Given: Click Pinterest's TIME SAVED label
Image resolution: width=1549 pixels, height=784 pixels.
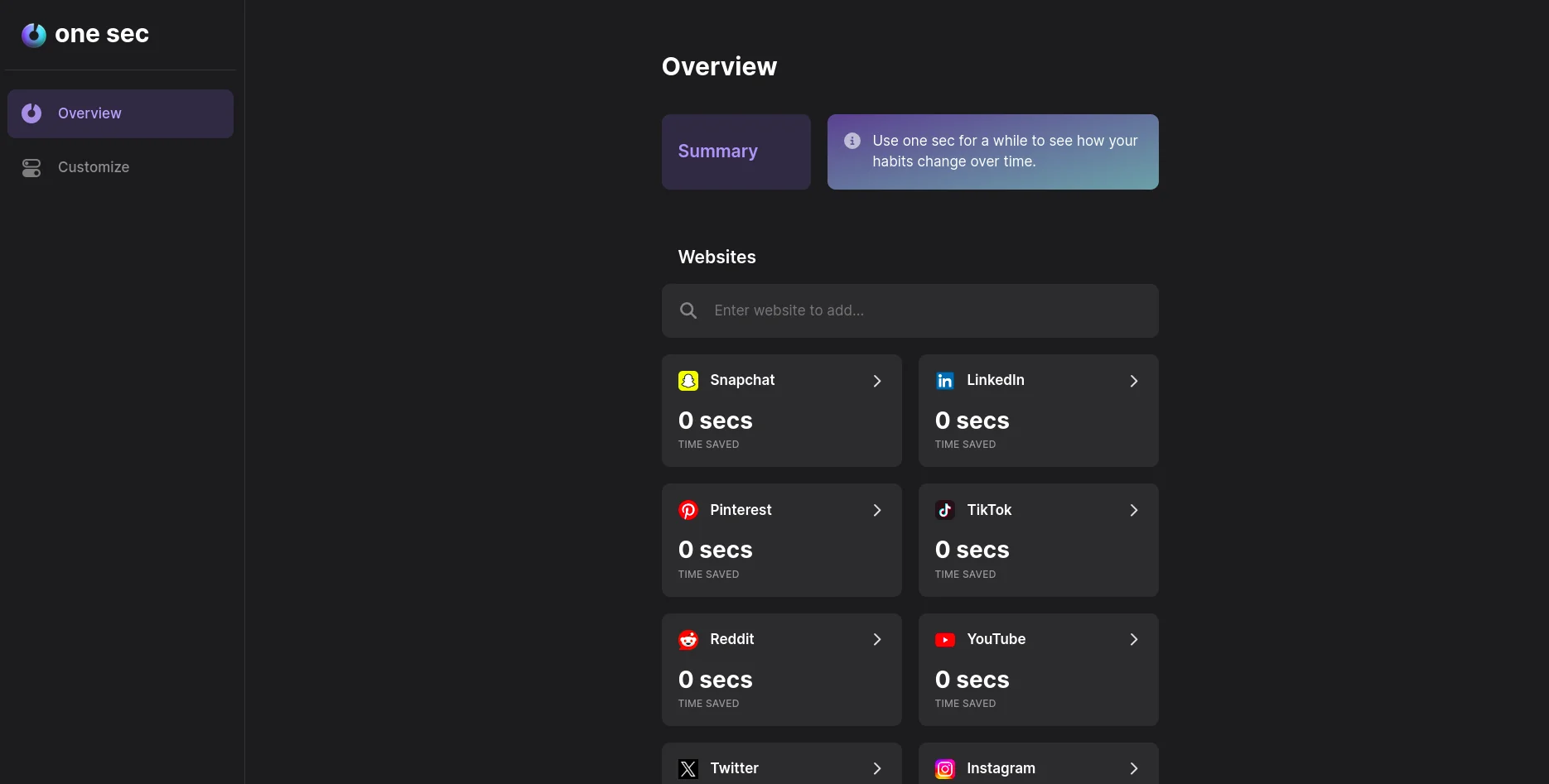Looking at the screenshot, I should pyautogui.click(x=709, y=575).
